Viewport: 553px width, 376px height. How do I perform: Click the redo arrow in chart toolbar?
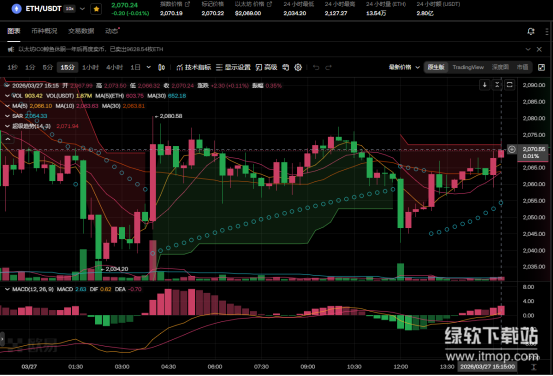[x=328, y=67]
